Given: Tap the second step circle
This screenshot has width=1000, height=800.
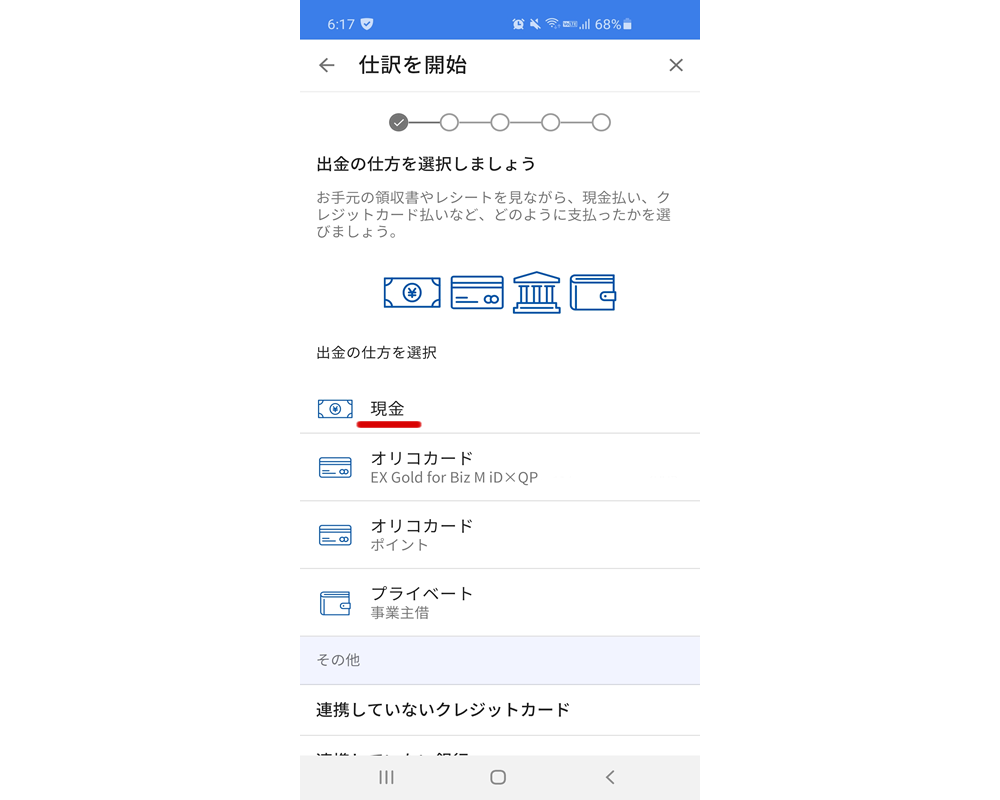Looking at the screenshot, I should pos(449,122).
